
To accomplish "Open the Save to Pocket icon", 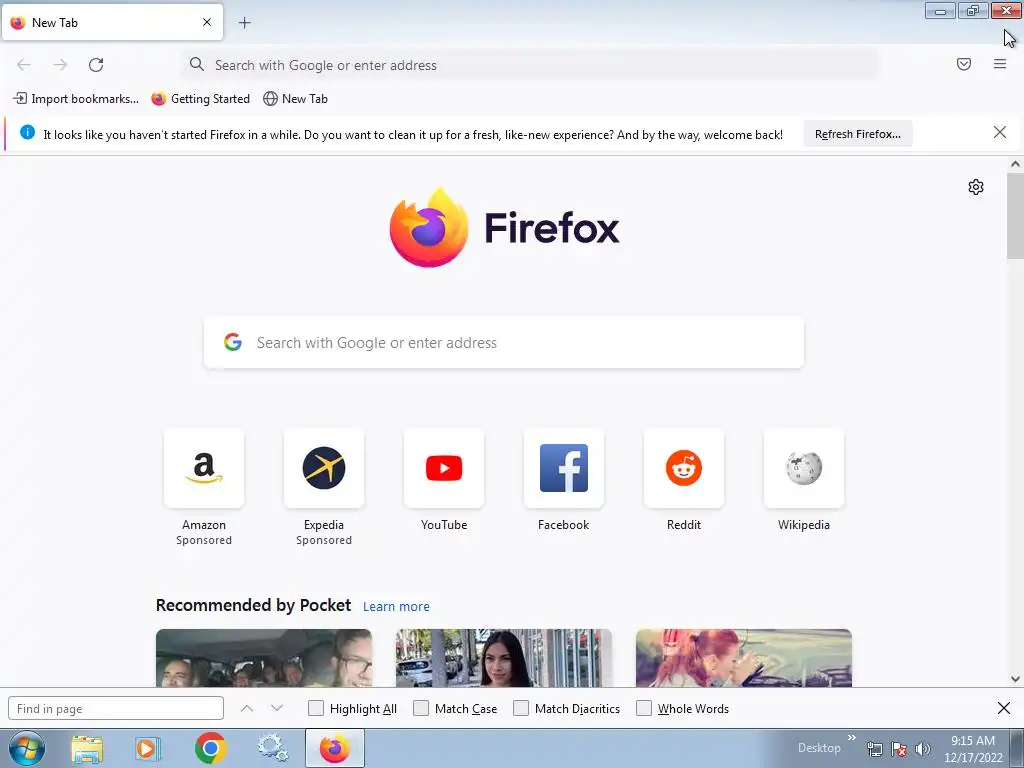I will 964,64.
